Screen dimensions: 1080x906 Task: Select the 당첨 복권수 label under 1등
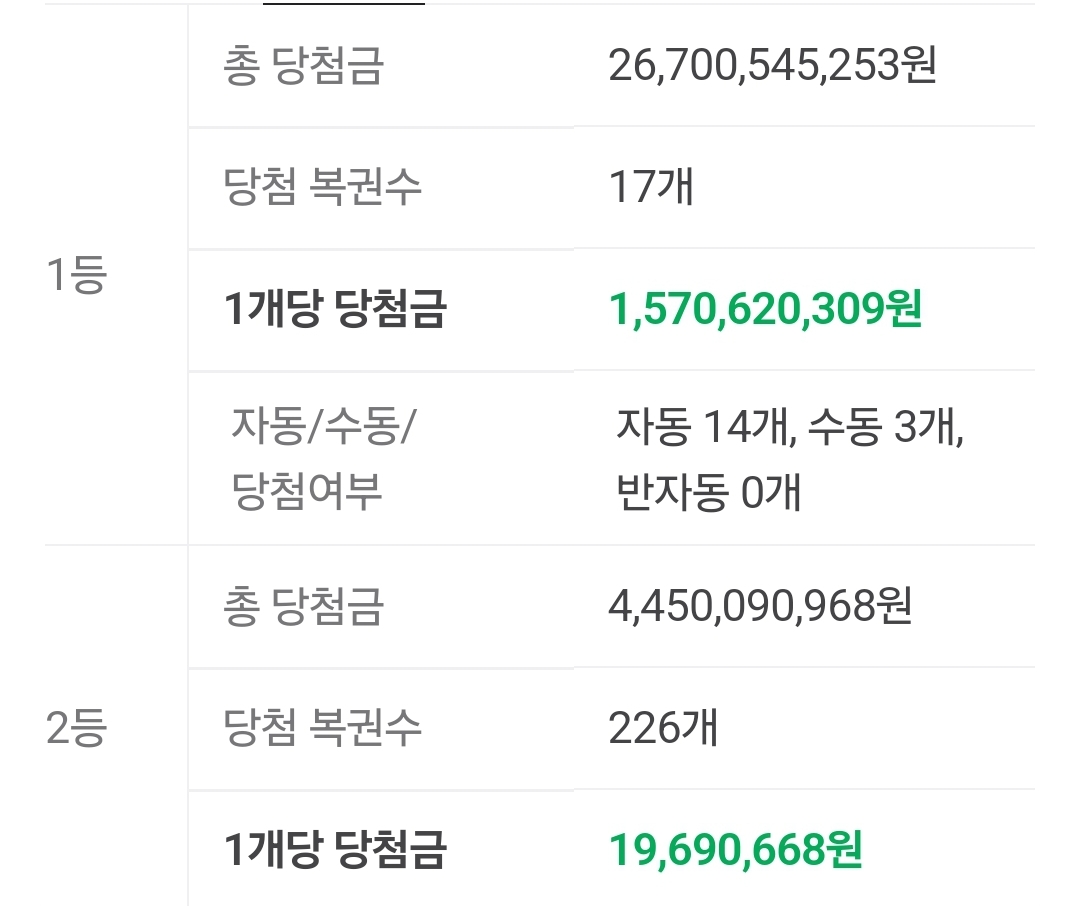click(322, 187)
